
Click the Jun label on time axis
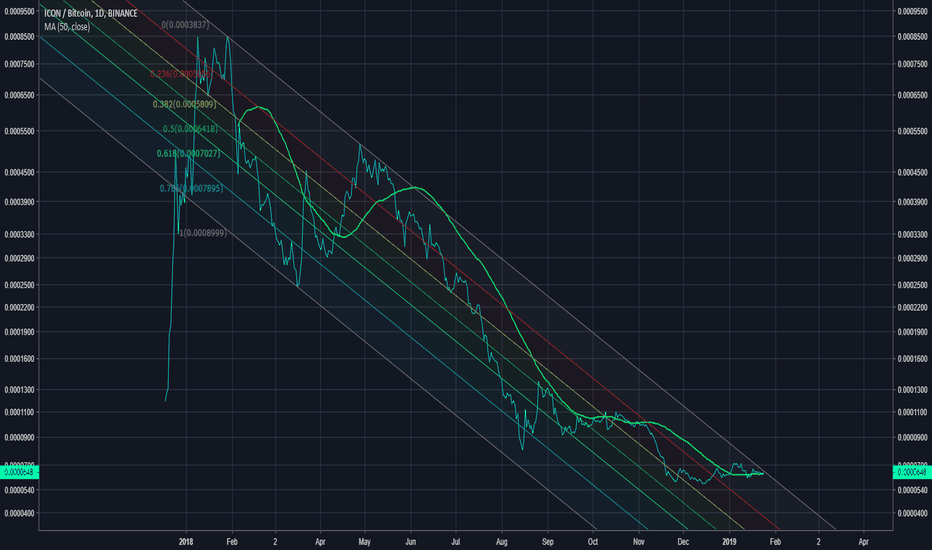coord(410,542)
